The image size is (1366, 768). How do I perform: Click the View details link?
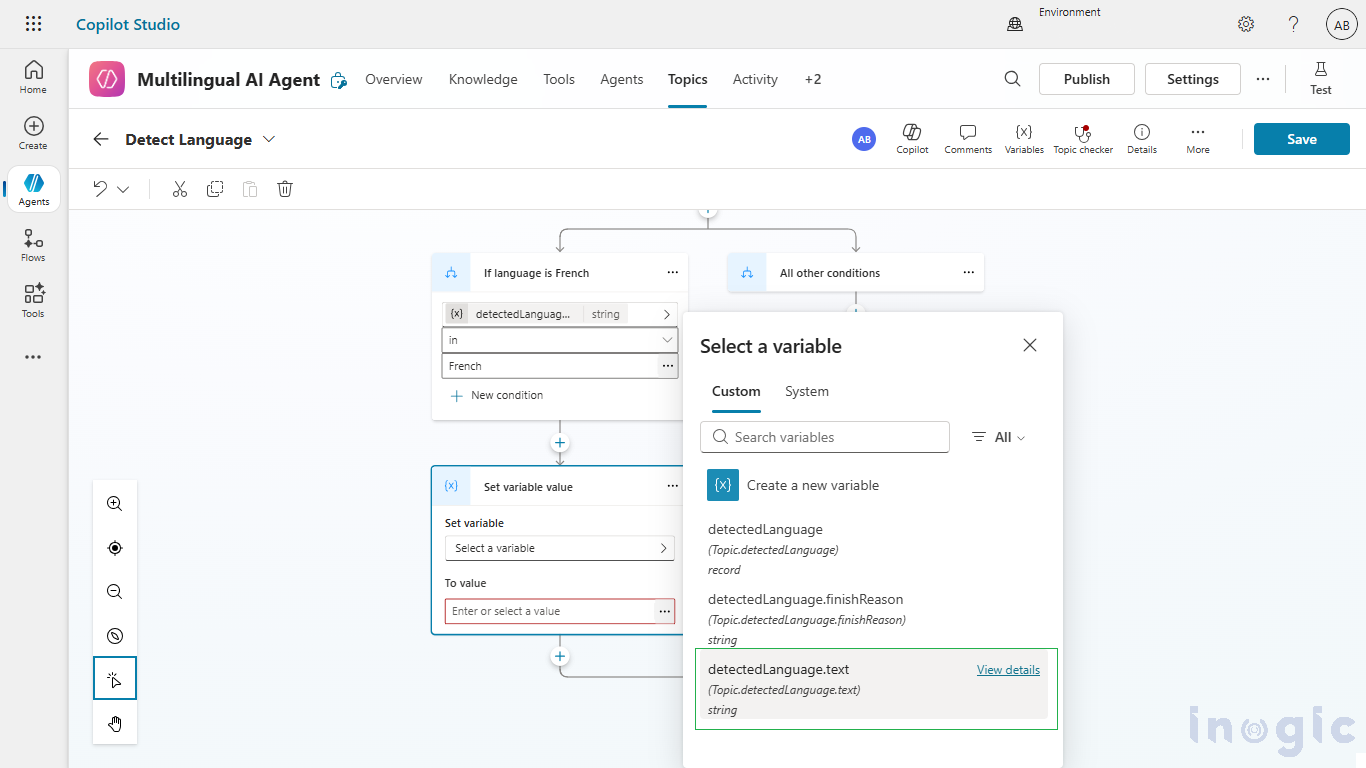point(1008,670)
